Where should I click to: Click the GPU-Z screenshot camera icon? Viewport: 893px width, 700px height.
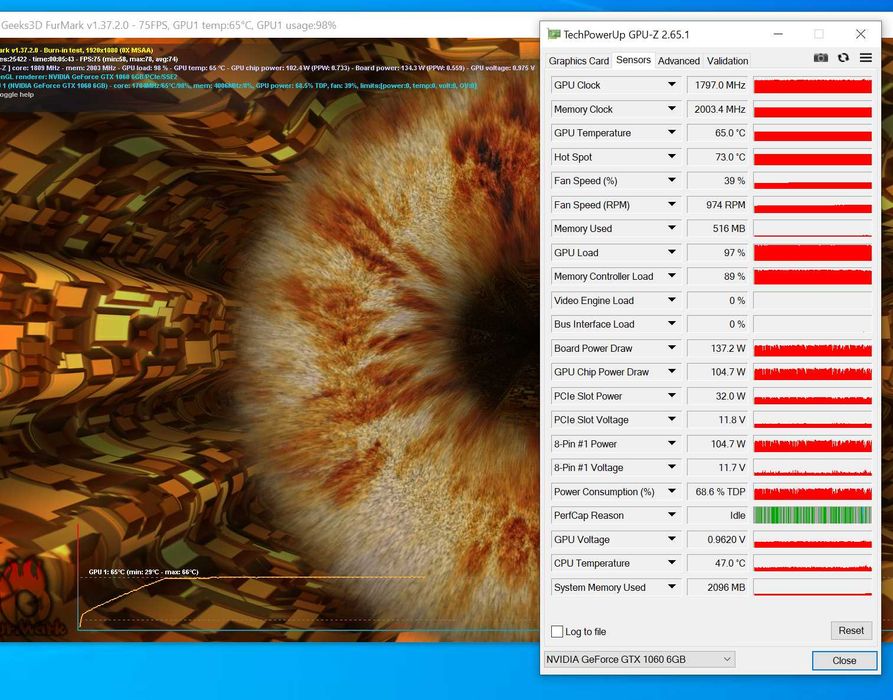[x=821, y=58]
